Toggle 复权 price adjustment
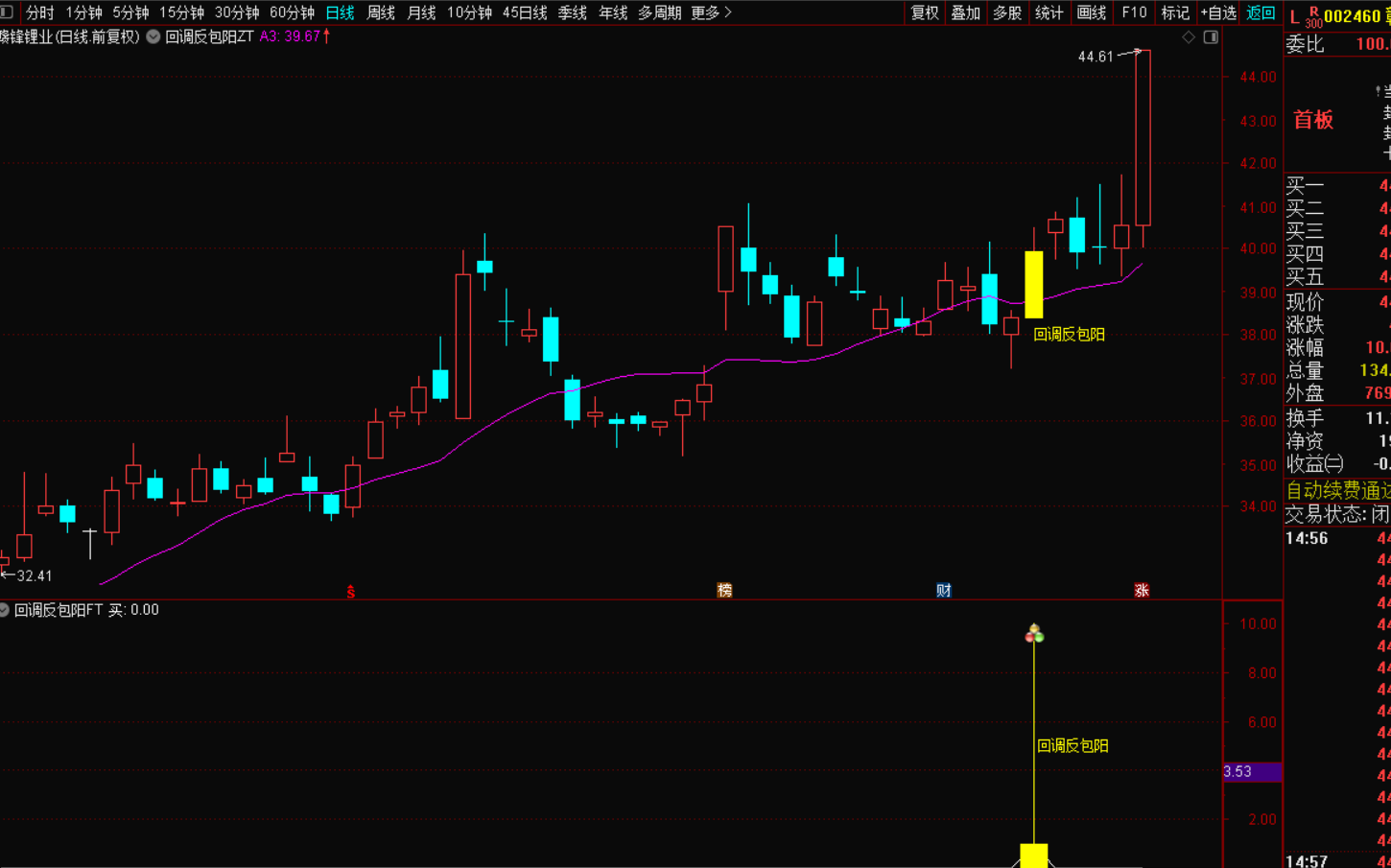Viewport: 1391px width, 868px height. pos(925,12)
